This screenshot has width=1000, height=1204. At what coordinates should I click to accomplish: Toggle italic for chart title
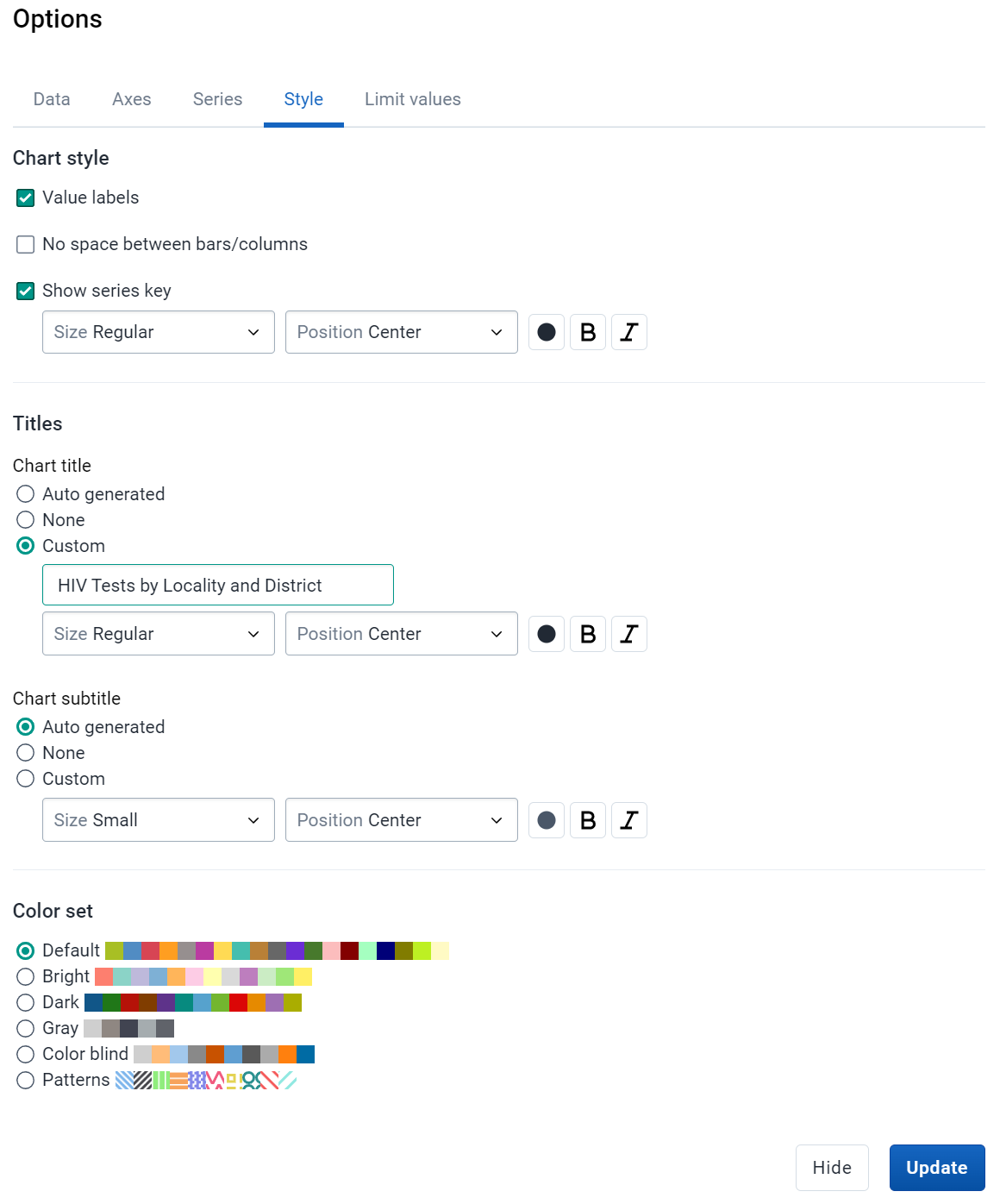(x=629, y=634)
